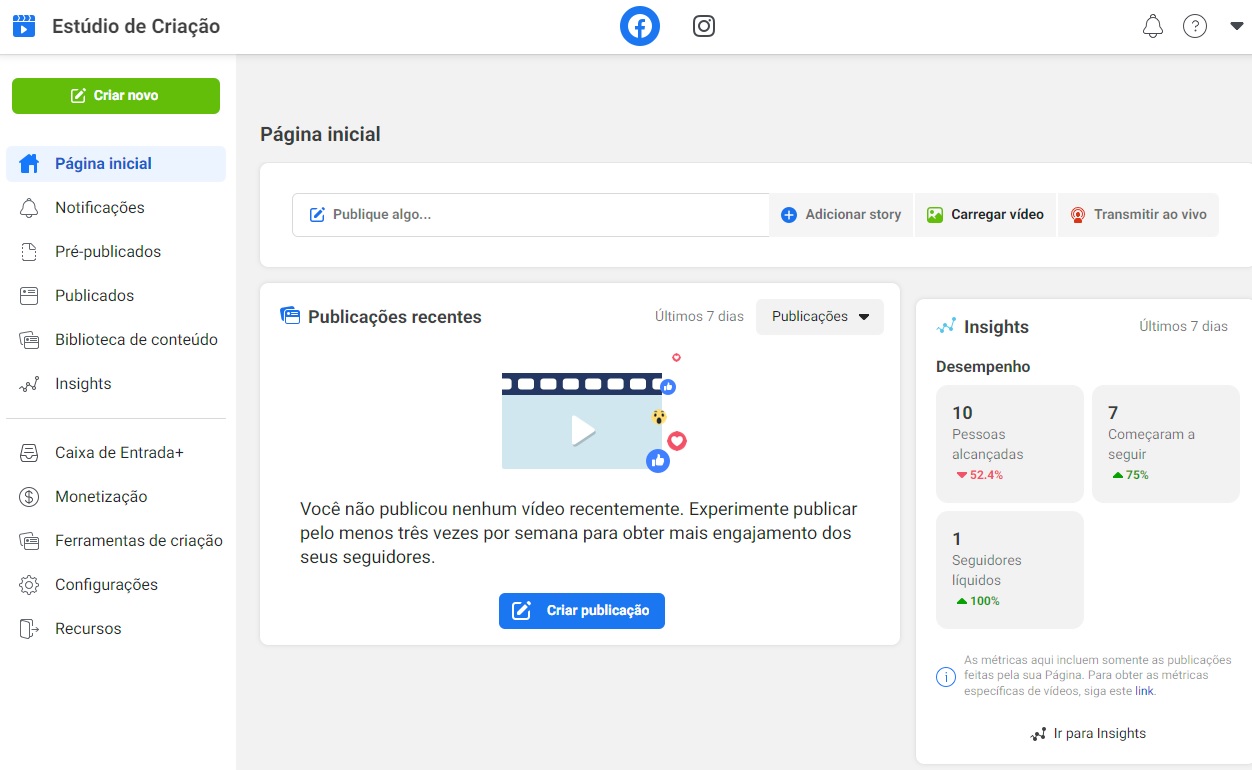Click the document icon beside Pré-publicados
This screenshot has height=770, width=1252.
29,252
